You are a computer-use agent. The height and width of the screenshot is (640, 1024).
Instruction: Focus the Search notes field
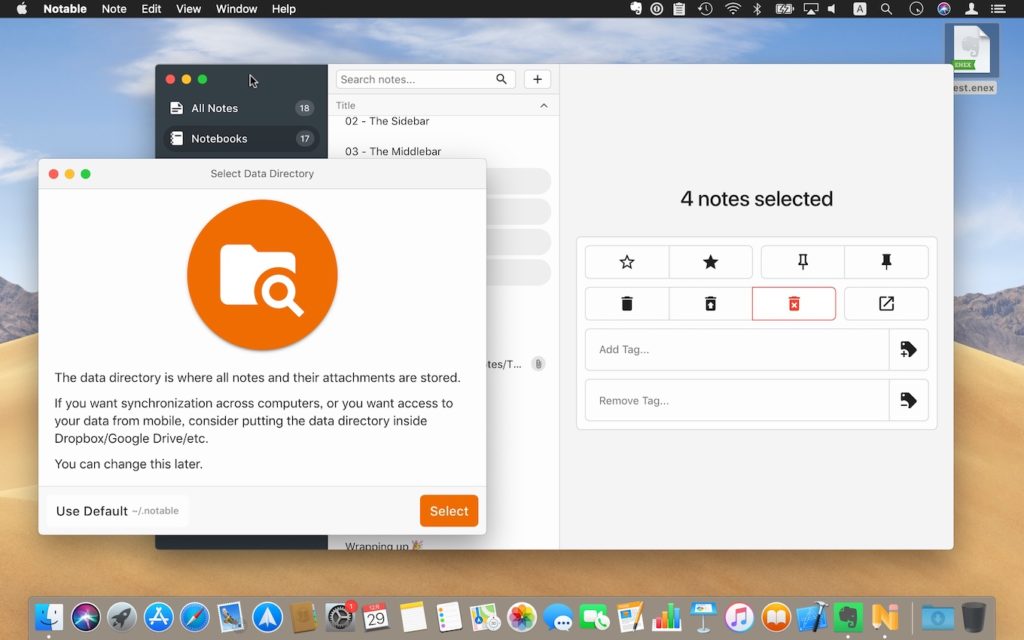[414, 79]
